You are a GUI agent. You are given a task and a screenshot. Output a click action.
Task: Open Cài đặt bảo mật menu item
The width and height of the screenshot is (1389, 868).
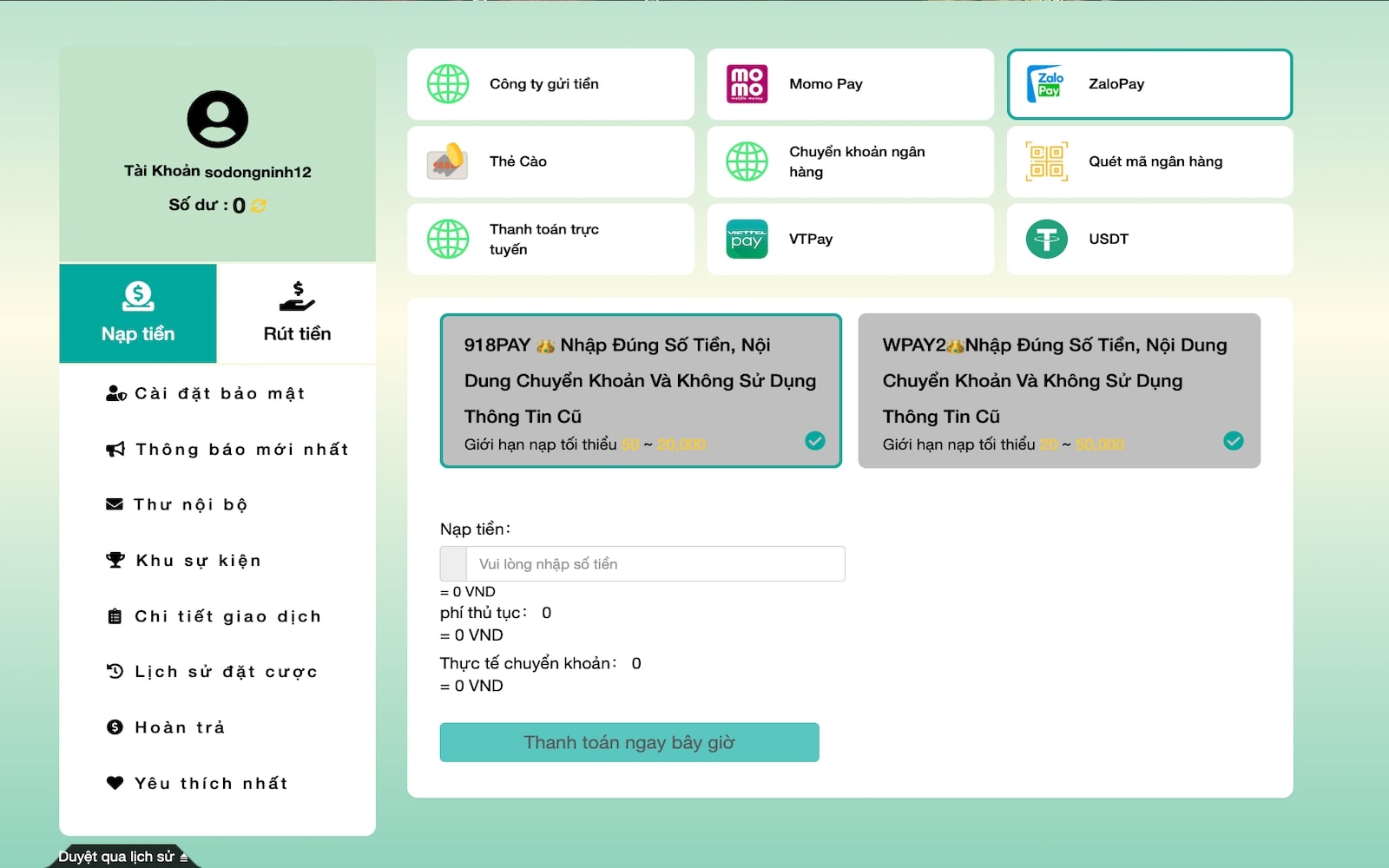coord(206,394)
